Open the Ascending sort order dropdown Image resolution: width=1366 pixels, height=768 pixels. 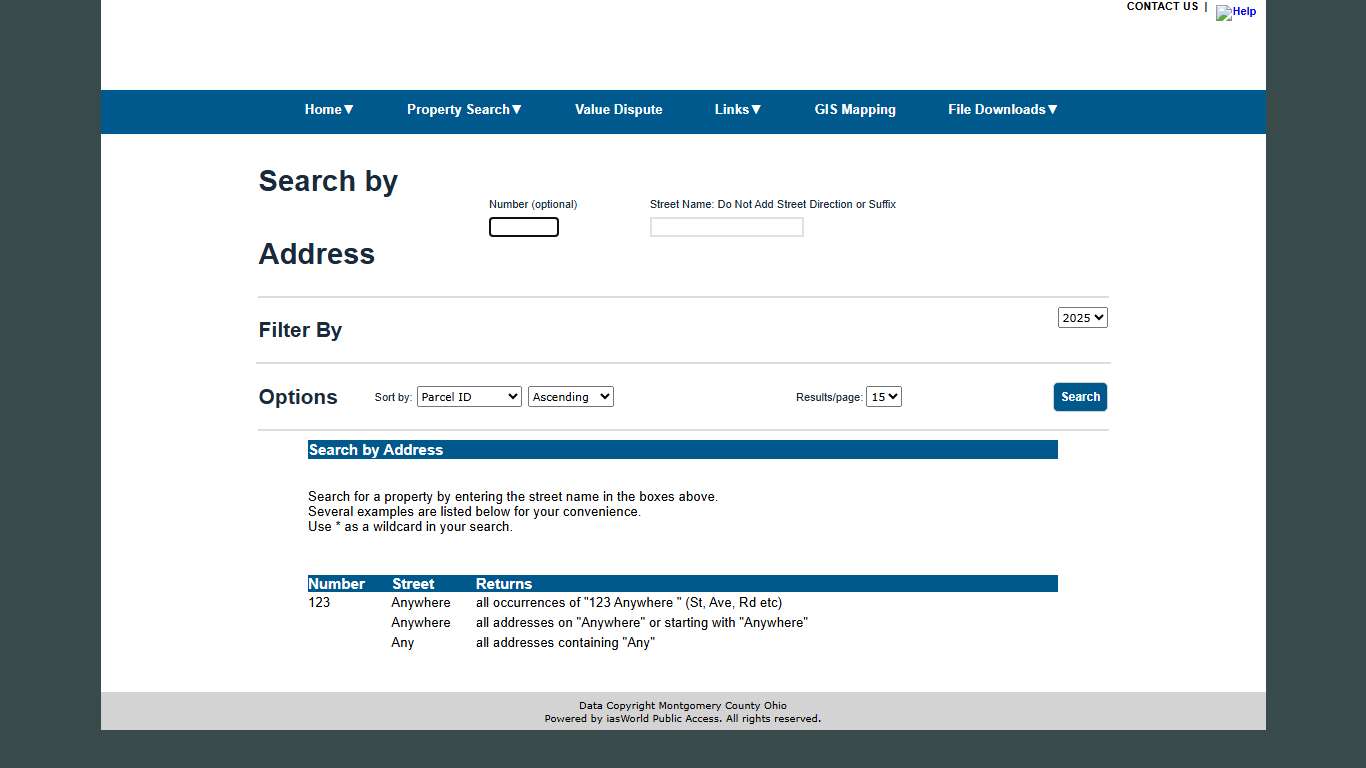[570, 396]
